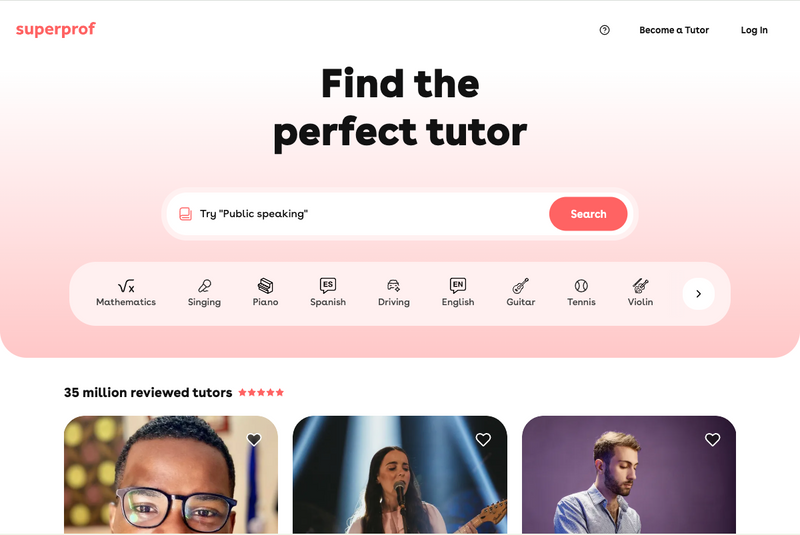
Task: Choose the Driving car icon
Action: (393, 286)
